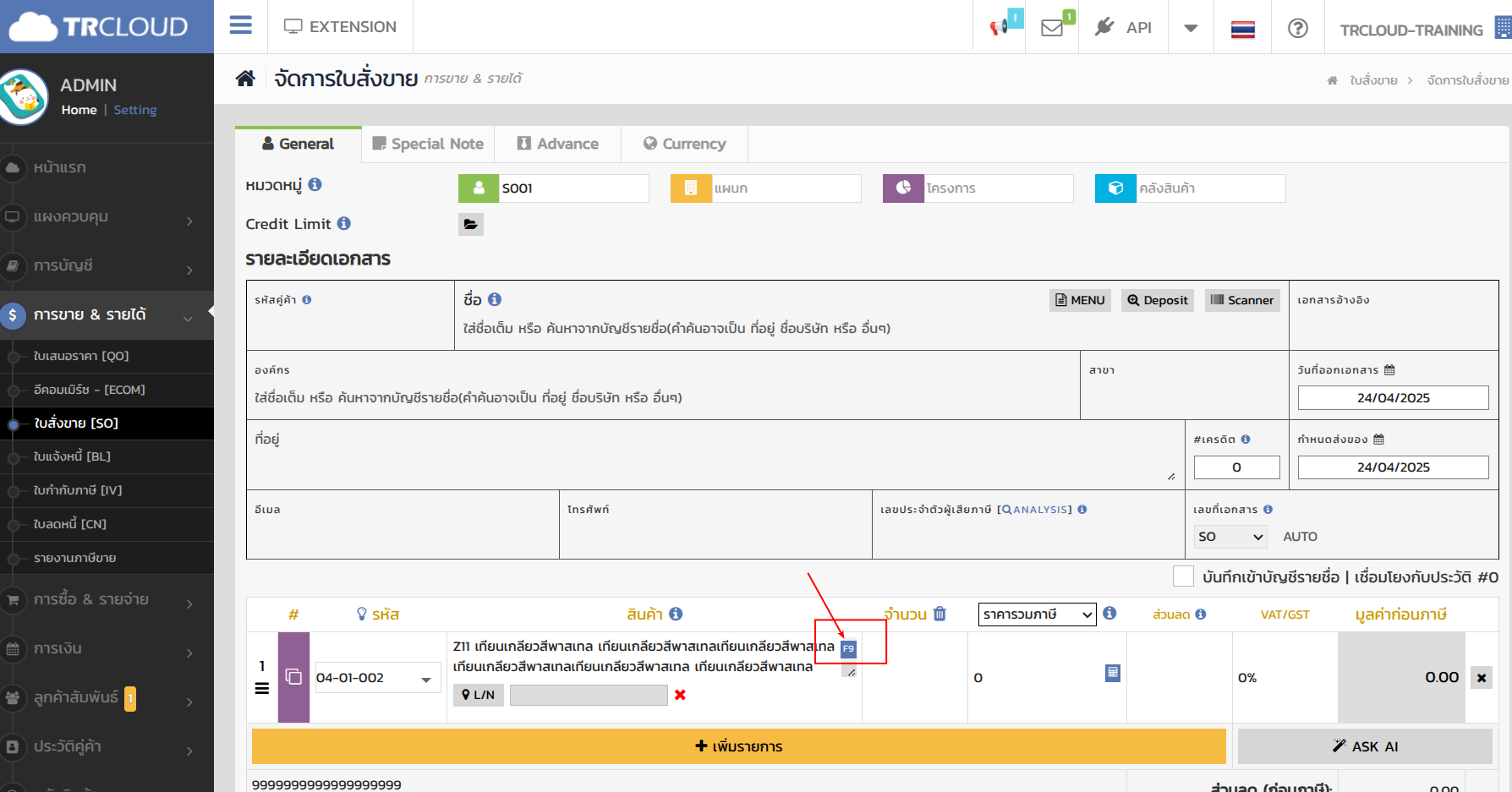Click the L/N location button

[x=479, y=695]
